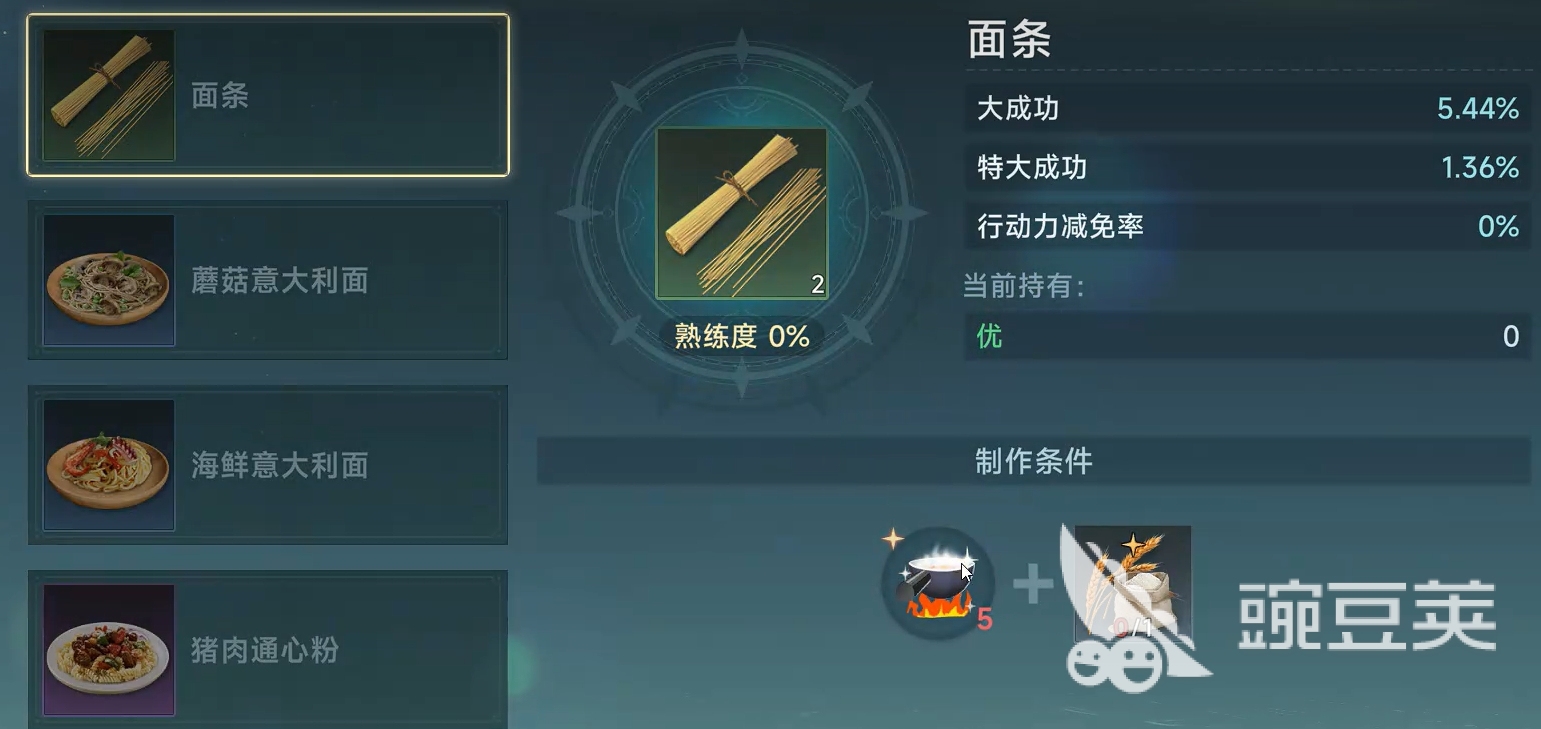Viewport: 1541px width, 729px height.
Task: Click the 蘑菇意大利面 dish icon
Action: click(x=109, y=280)
